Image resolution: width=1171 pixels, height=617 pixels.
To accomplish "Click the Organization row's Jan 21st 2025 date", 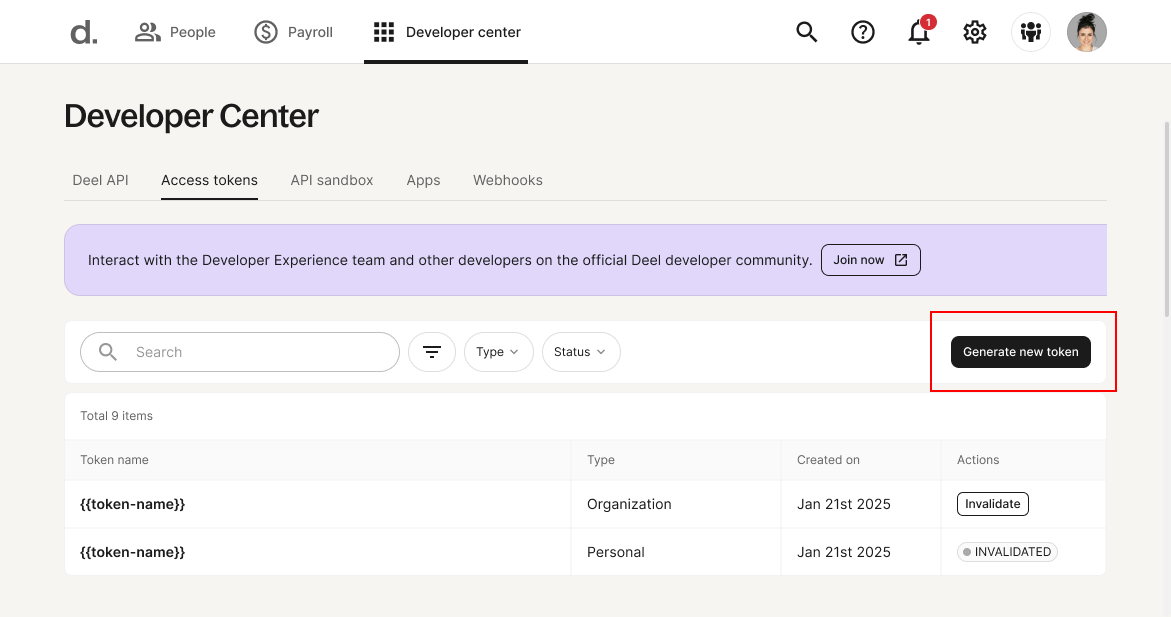I will point(843,504).
